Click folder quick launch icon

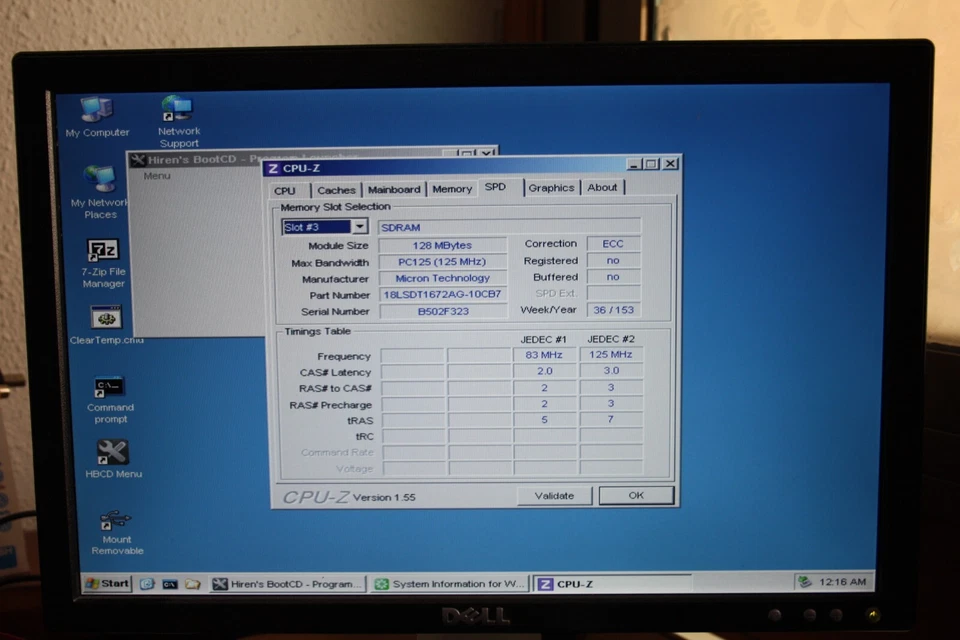[x=192, y=584]
